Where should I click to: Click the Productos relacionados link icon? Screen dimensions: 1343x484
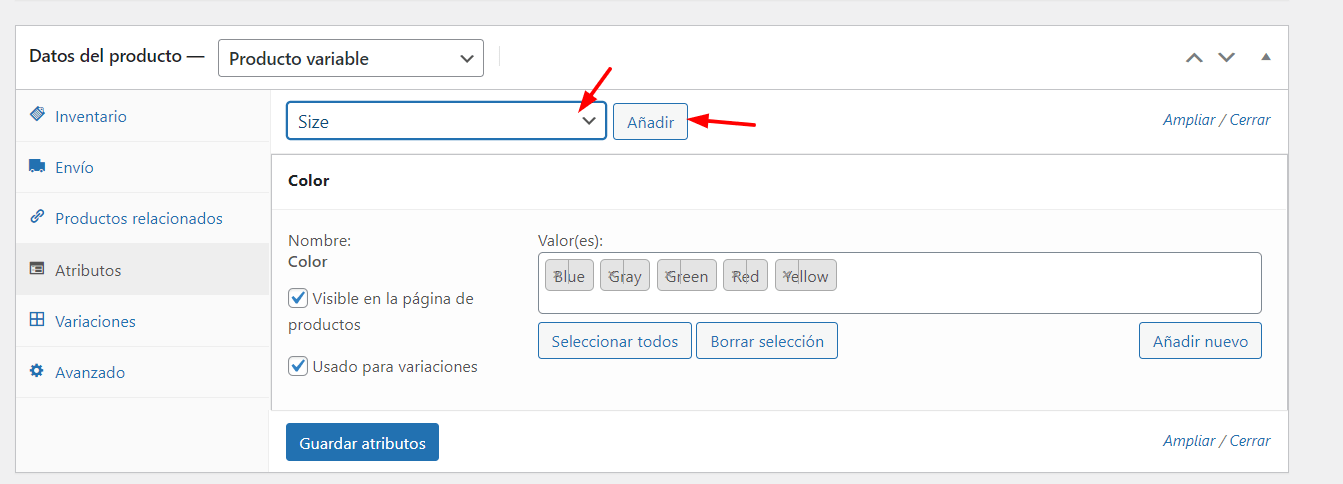[x=37, y=216]
